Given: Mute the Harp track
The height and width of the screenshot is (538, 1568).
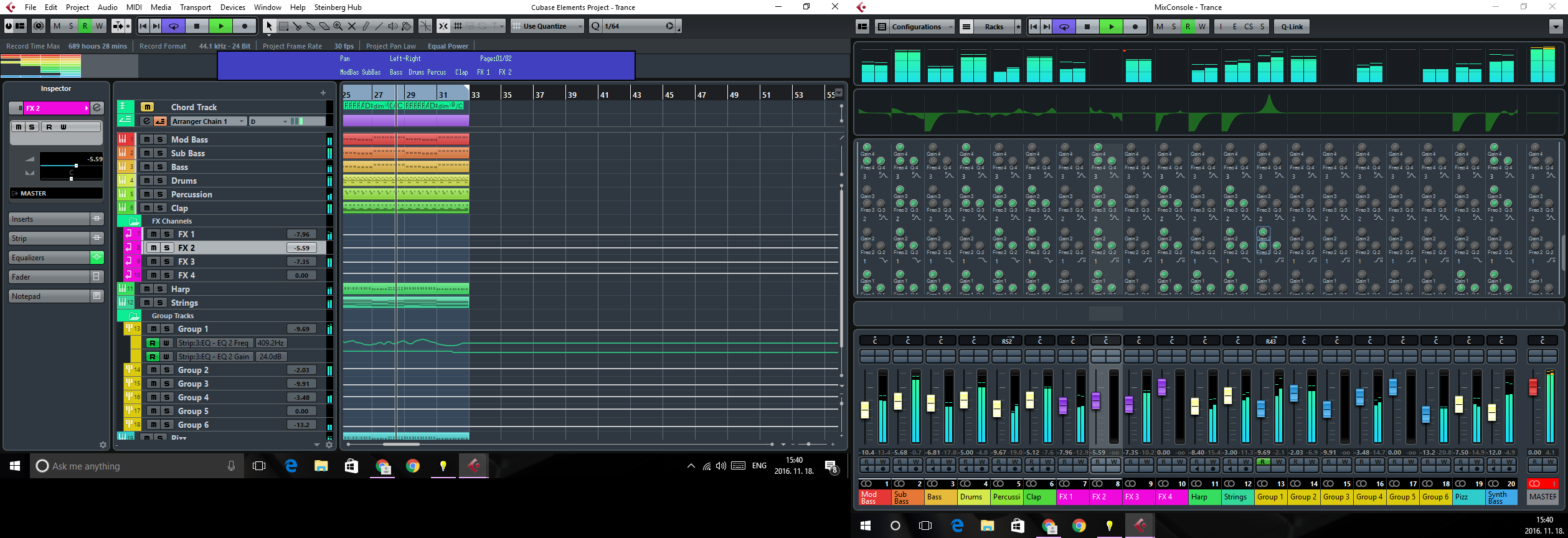Looking at the screenshot, I should click(146, 289).
